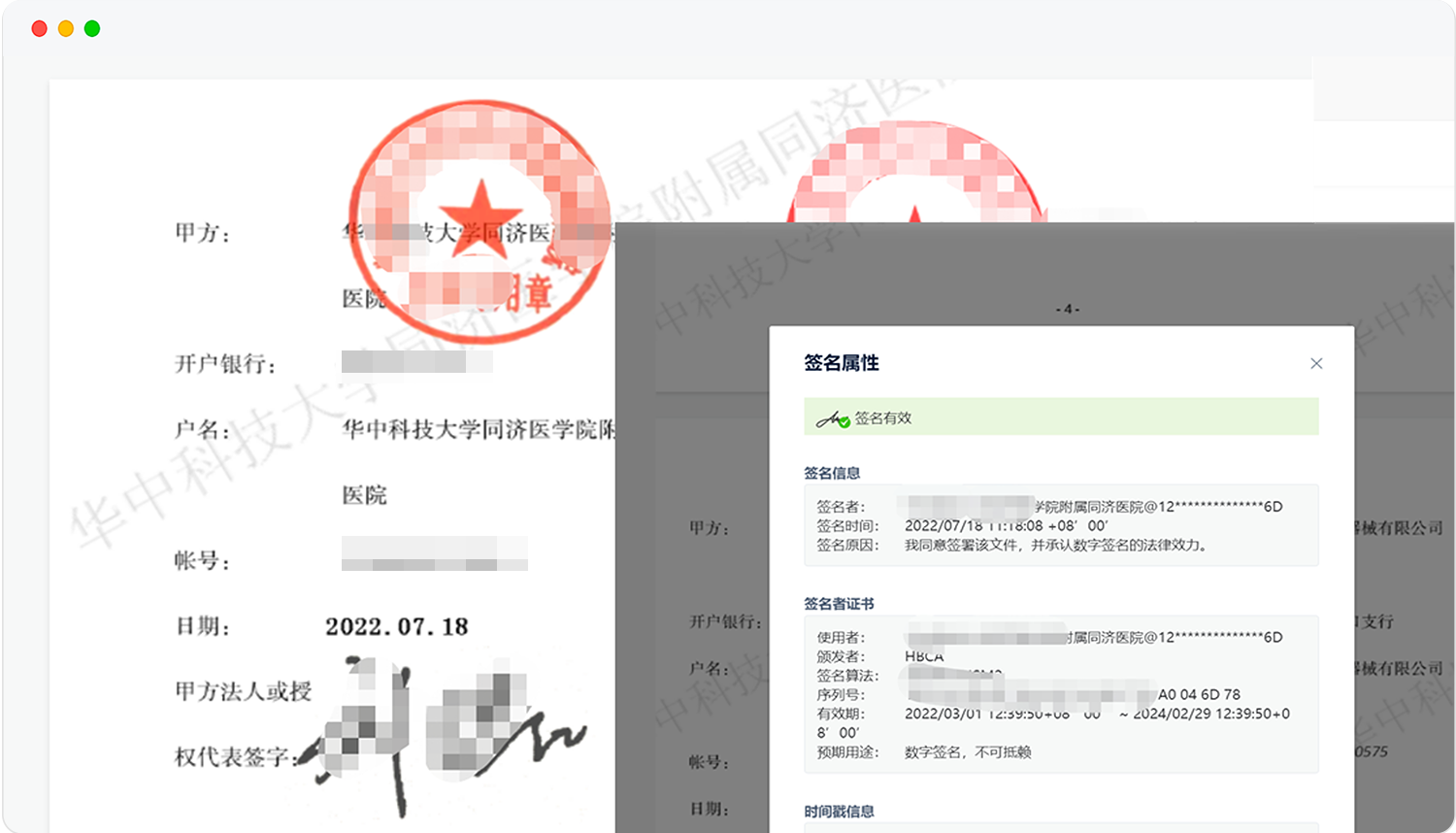Click the 开户银行 label on the white page
This screenshot has height=833, width=1456.
(225, 364)
